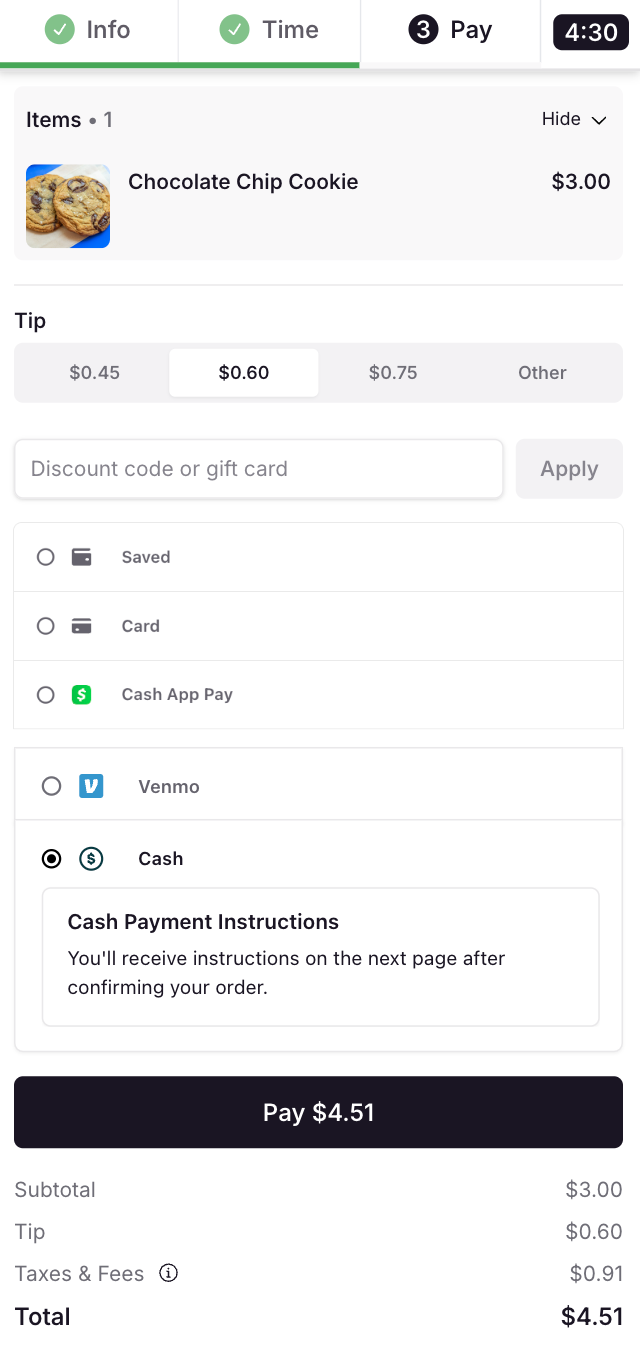Go back to the Info step tab
The width and height of the screenshot is (640, 1348).
89,30
